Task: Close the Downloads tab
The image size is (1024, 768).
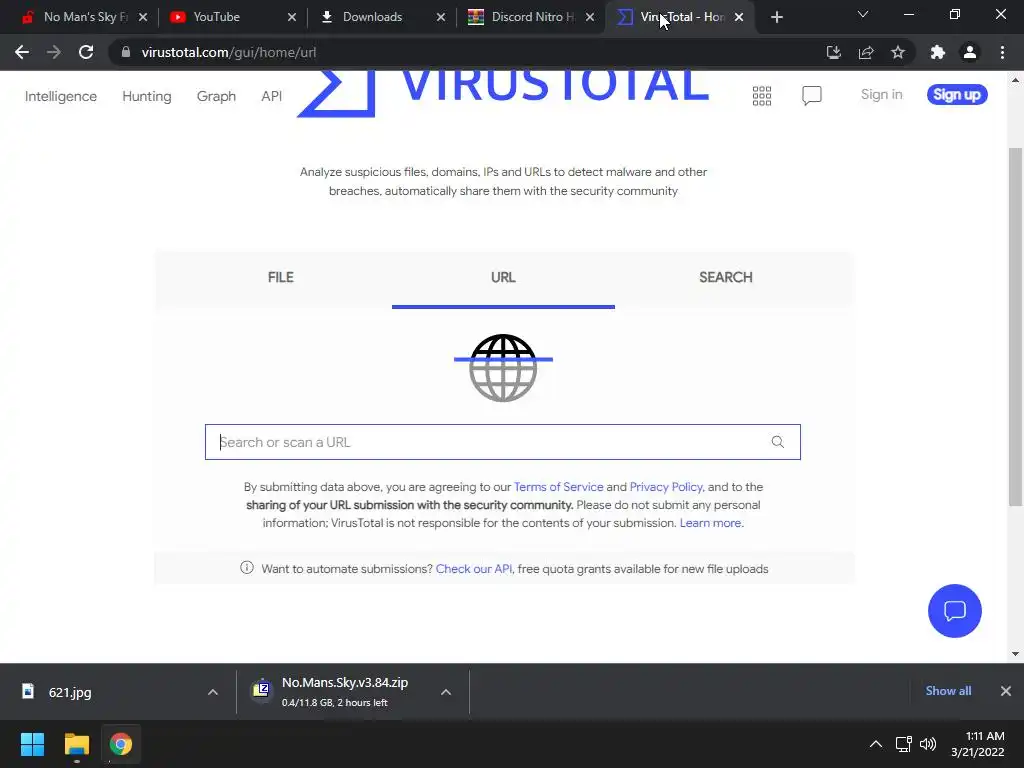Action: coord(441,17)
